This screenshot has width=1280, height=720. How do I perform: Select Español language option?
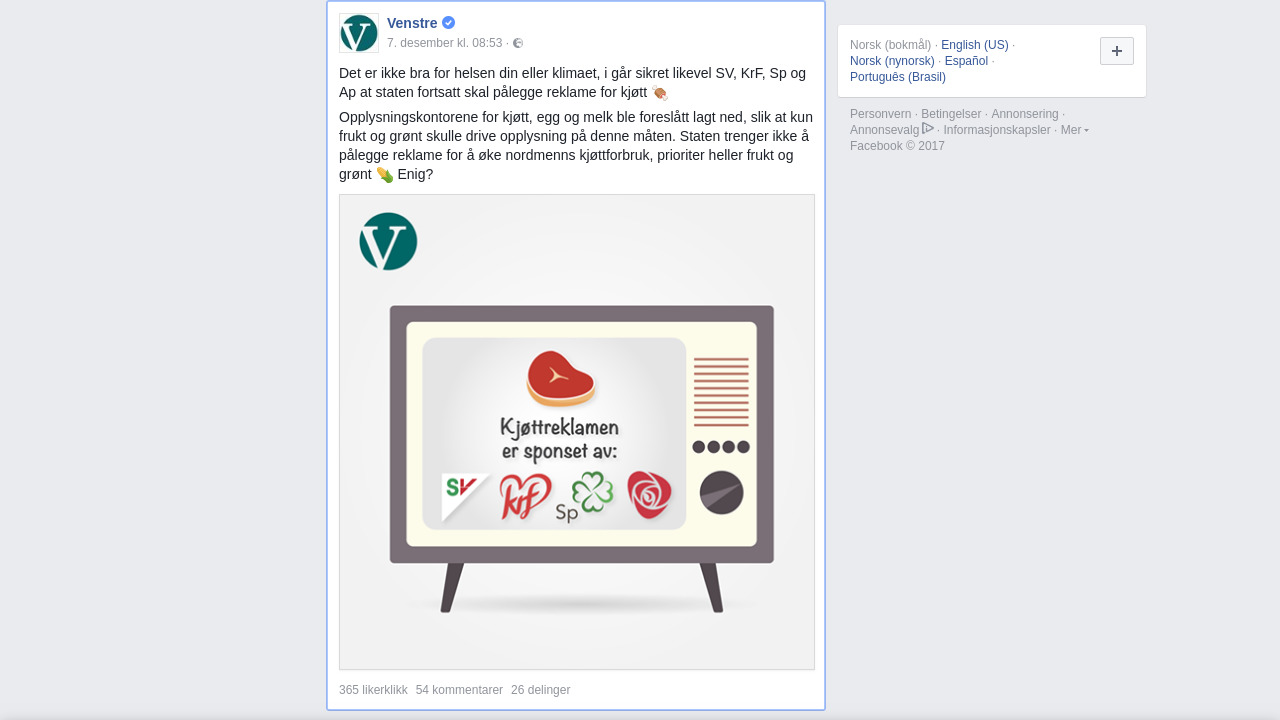pyautogui.click(x=966, y=61)
